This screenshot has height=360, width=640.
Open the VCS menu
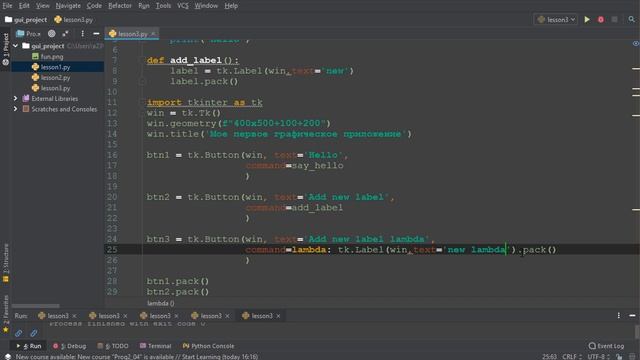tap(183, 6)
